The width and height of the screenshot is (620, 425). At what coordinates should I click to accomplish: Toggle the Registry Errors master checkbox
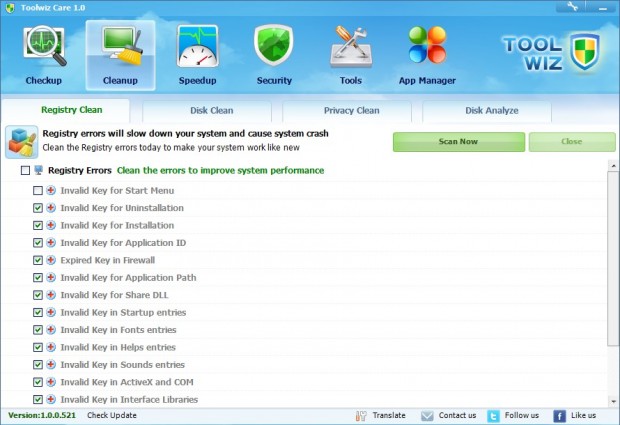pyautogui.click(x=25, y=170)
